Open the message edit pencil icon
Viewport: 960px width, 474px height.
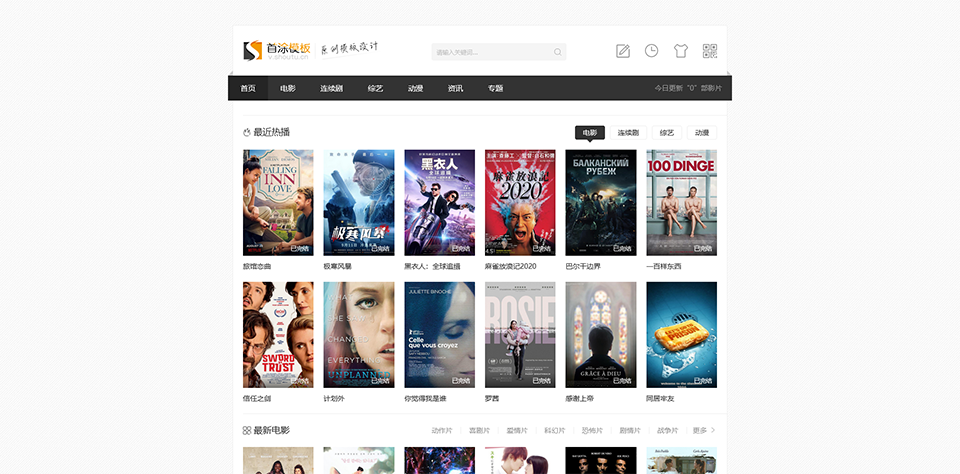623,51
